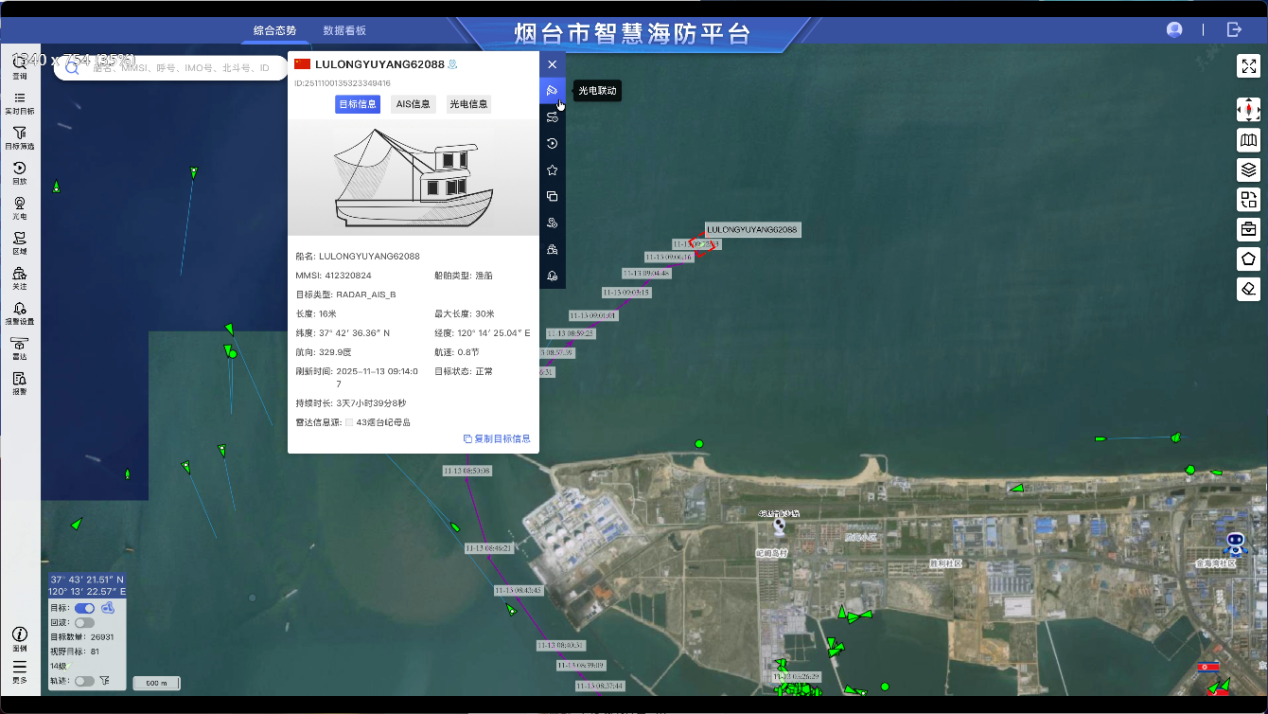Click the eraser clear tool

(x=1248, y=289)
